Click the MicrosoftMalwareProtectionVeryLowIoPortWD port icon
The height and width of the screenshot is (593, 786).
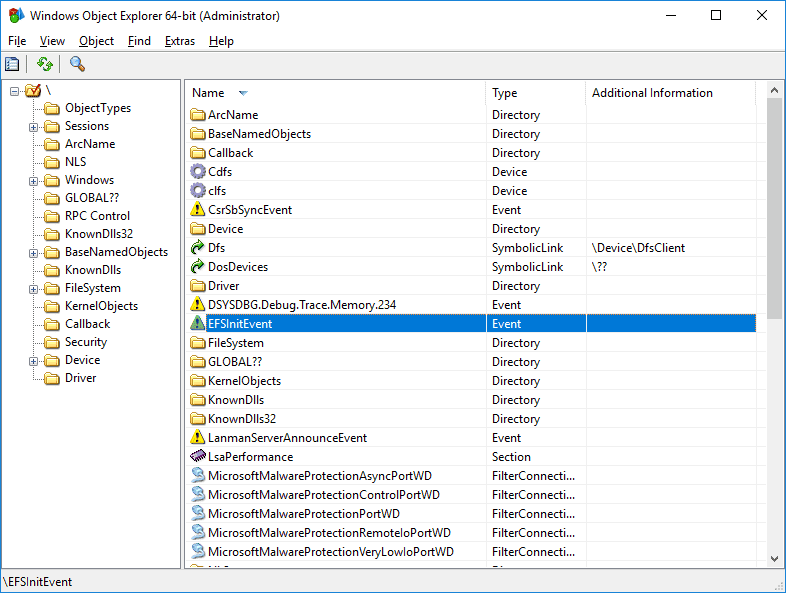point(198,551)
